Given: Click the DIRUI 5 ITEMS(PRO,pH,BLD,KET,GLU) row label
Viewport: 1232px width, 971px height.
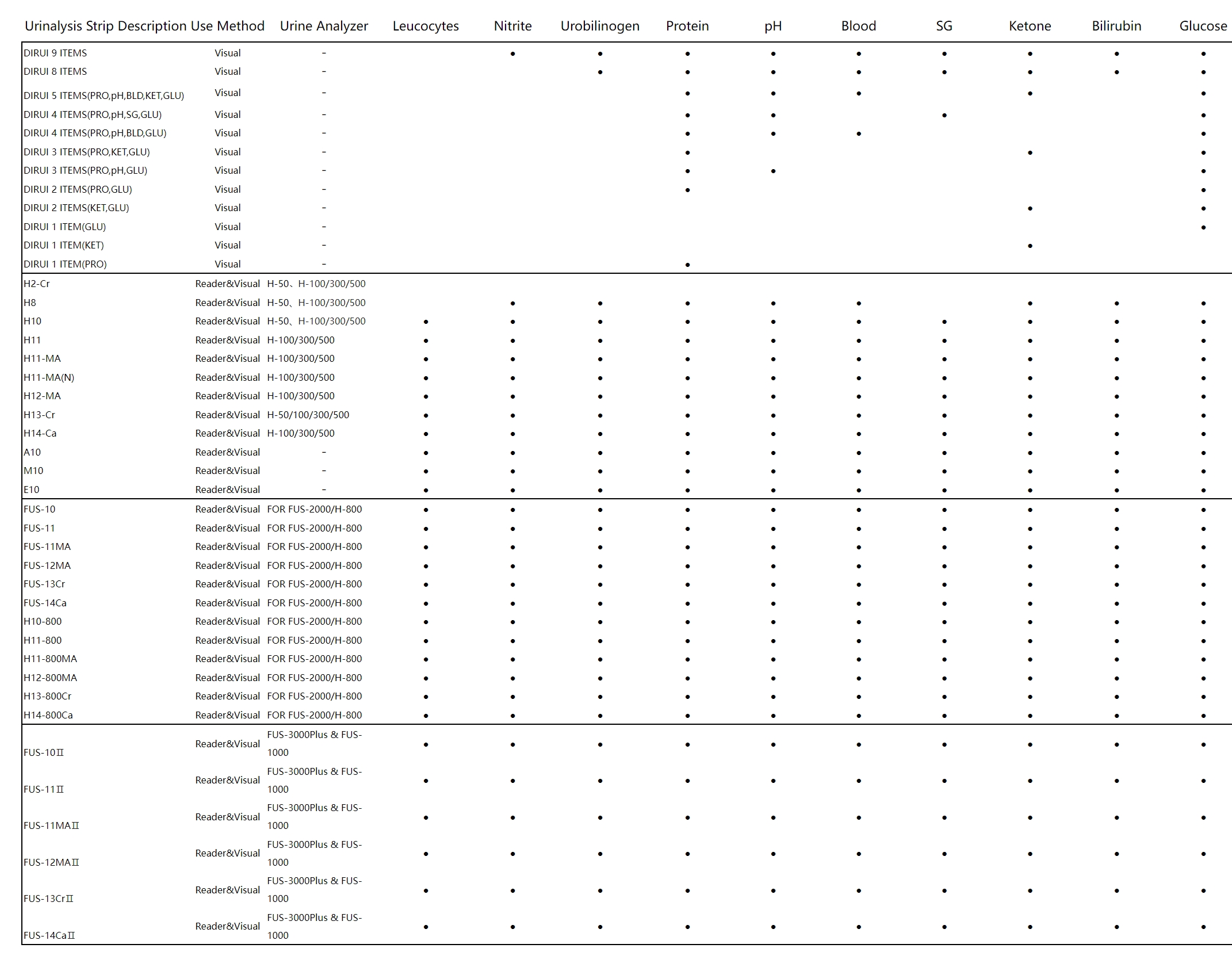Looking at the screenshot, I should pos(104,95).
